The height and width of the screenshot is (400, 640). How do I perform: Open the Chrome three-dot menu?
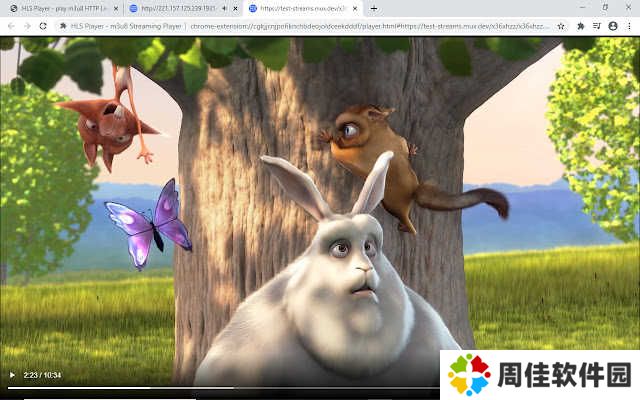(629, 25)
